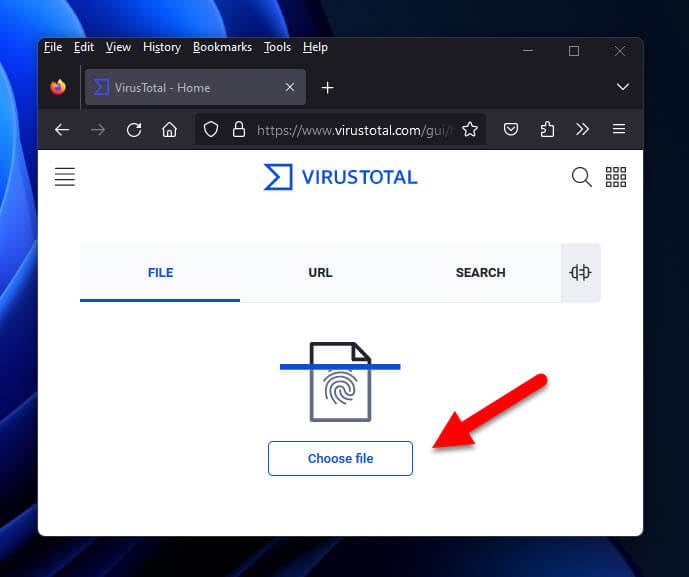Open the History menu
This screenshot has height=577, width=689.
(x=162, y=47)
